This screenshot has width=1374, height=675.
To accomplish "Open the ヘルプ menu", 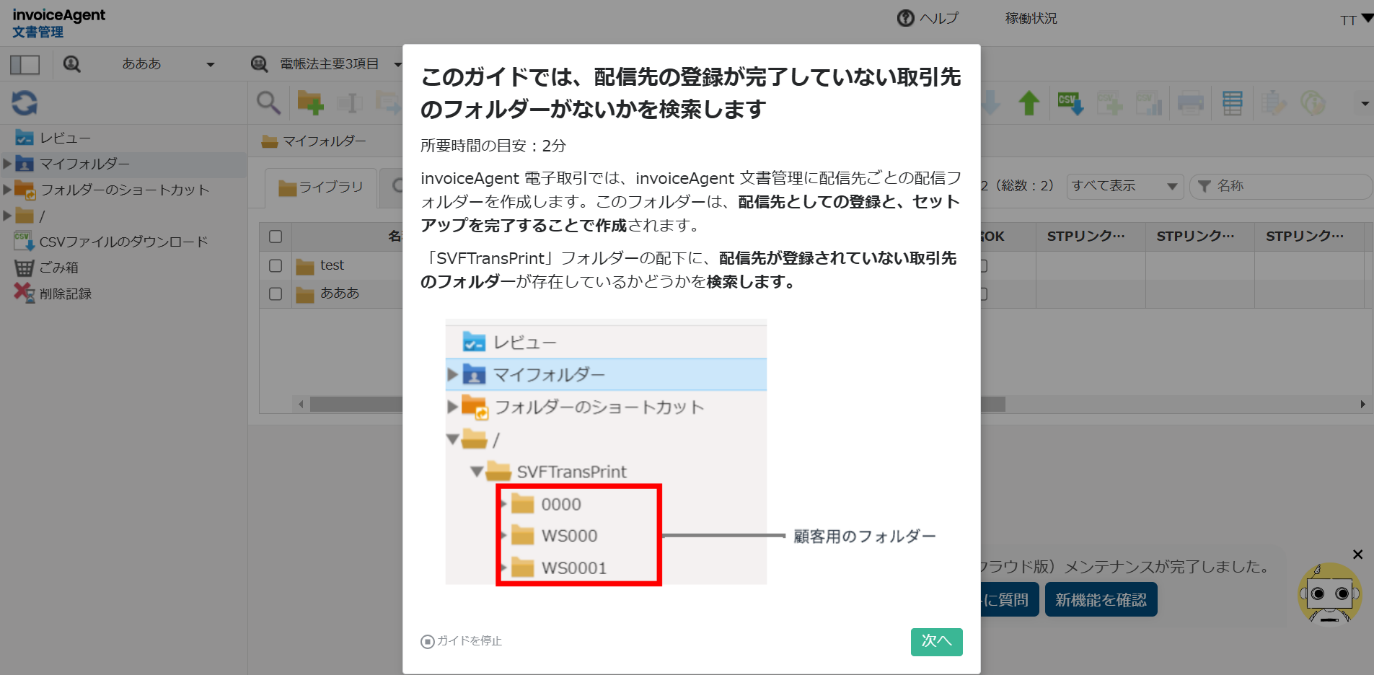I will click(x=927, y=18).
